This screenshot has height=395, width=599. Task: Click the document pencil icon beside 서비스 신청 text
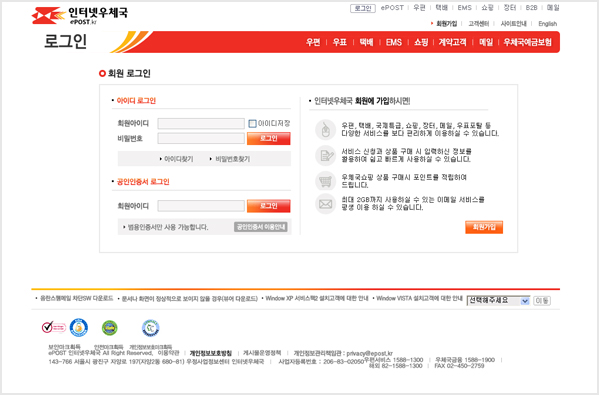pyautogui.click(x=325, y=155)
